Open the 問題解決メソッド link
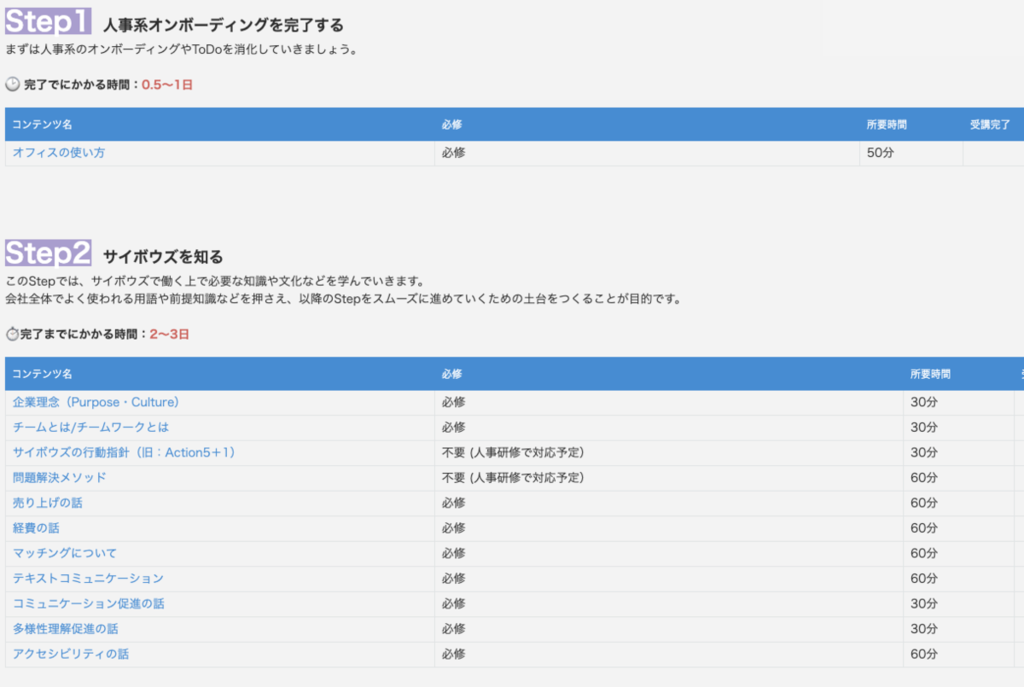1024x687 pixels. (59, 477)
